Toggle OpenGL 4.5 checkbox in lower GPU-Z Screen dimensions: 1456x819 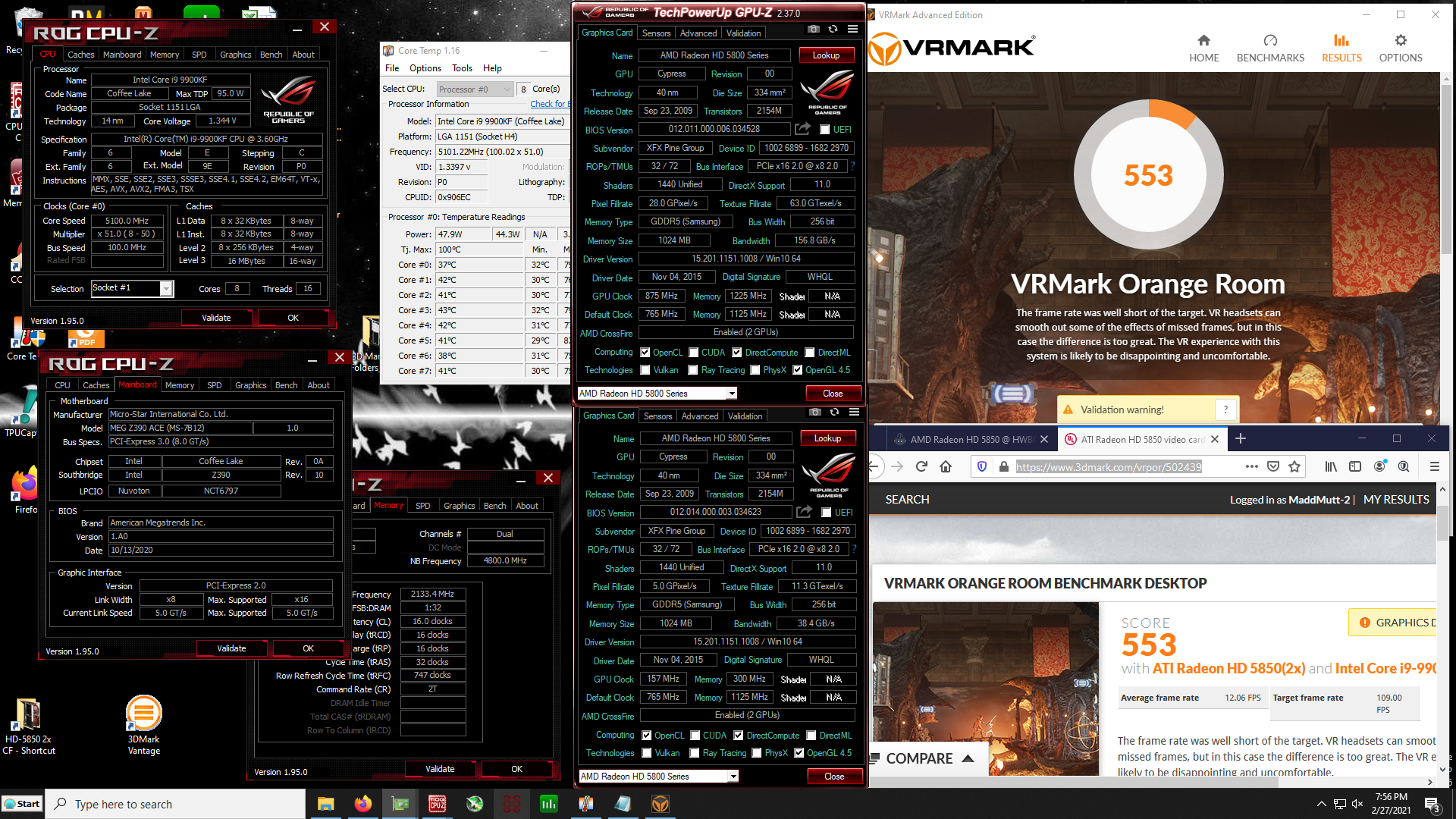tap(799, 753)
